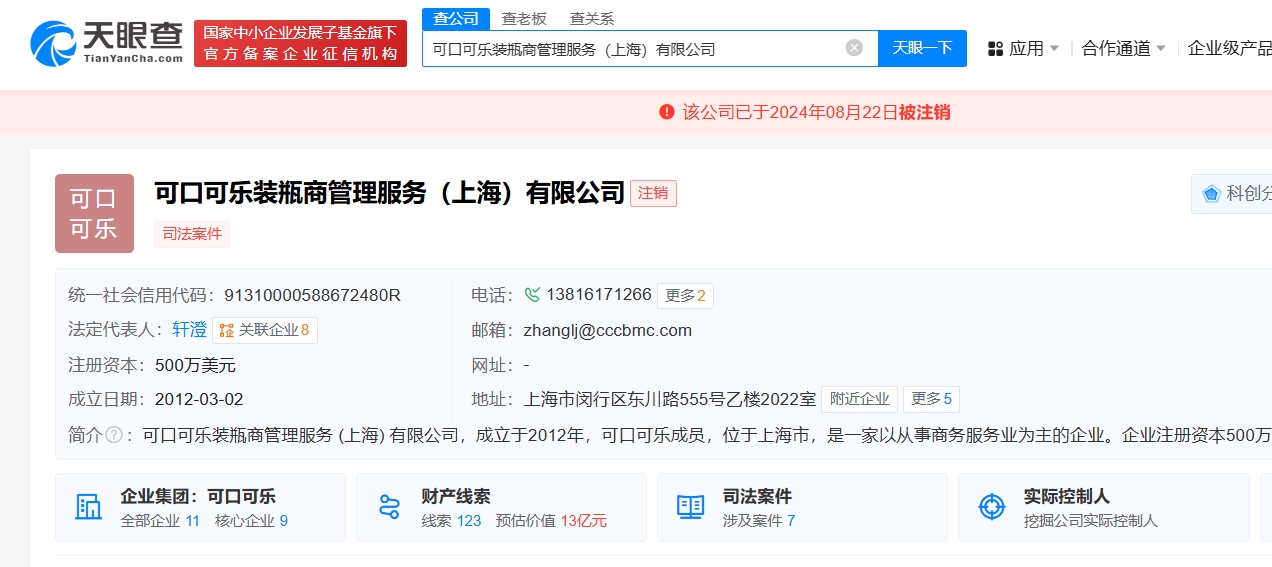Click the 天眼一下 search button
This screenshot has width=1272, height=567.
pos(922,48)
